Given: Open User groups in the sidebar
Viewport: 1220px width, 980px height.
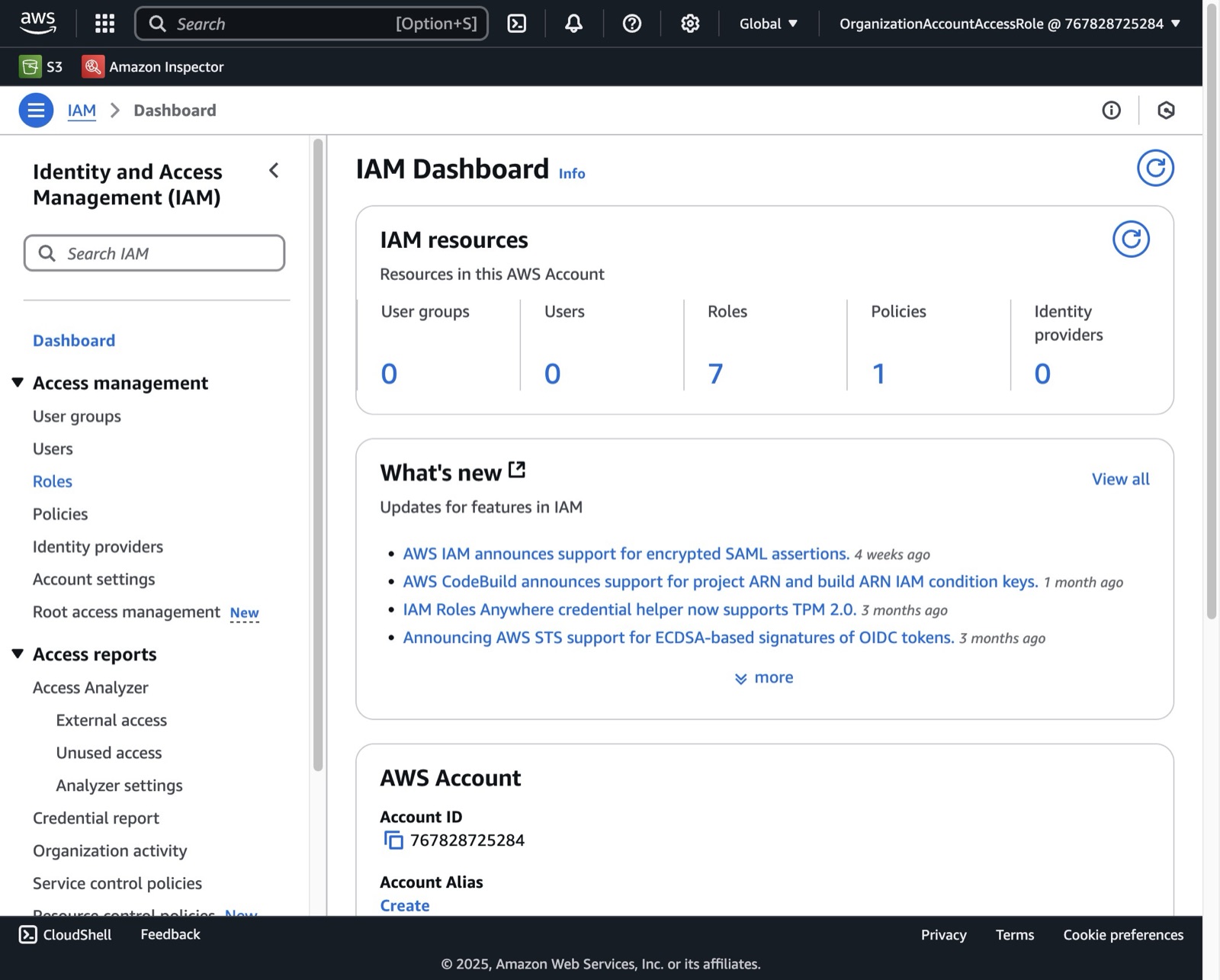Looking at the screenshot, I should point(77,416).
